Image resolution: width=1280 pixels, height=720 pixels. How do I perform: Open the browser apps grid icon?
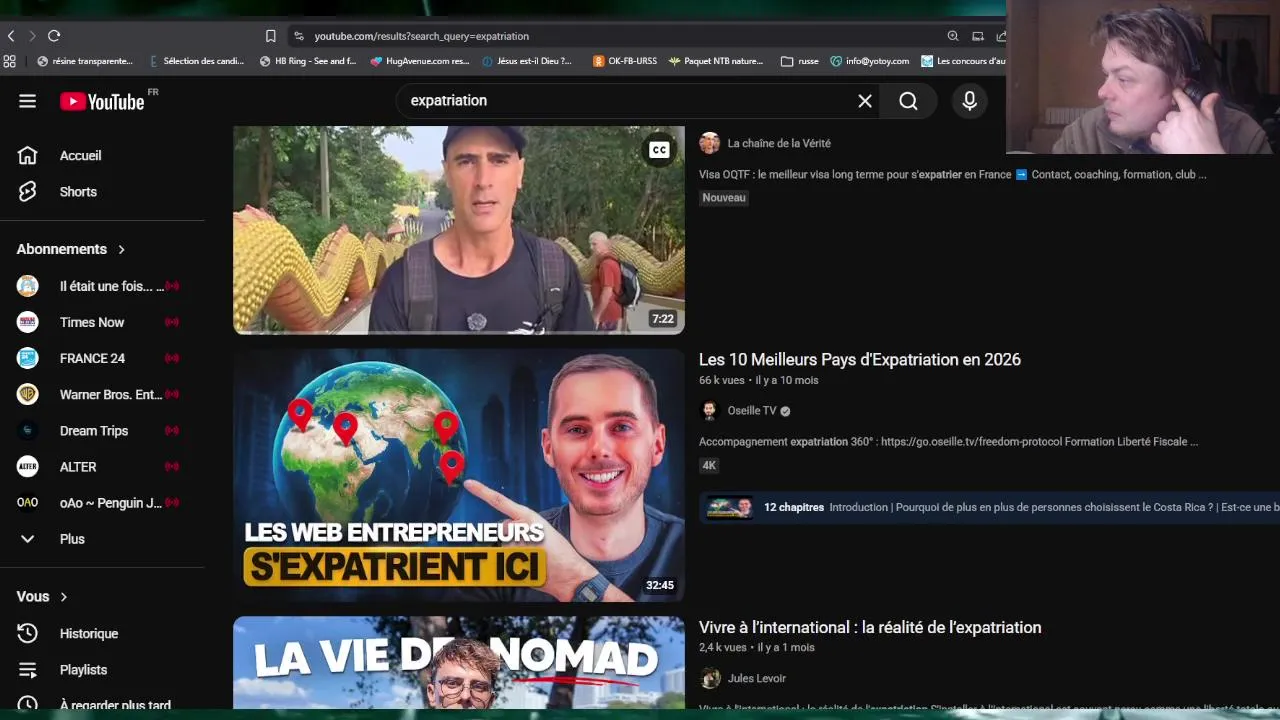(x=10, y=61)
